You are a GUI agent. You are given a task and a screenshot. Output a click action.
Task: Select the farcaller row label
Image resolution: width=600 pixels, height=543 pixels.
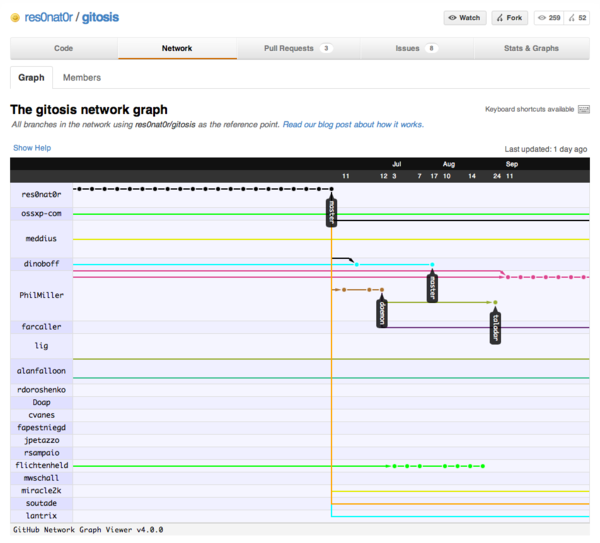point(41,327)
